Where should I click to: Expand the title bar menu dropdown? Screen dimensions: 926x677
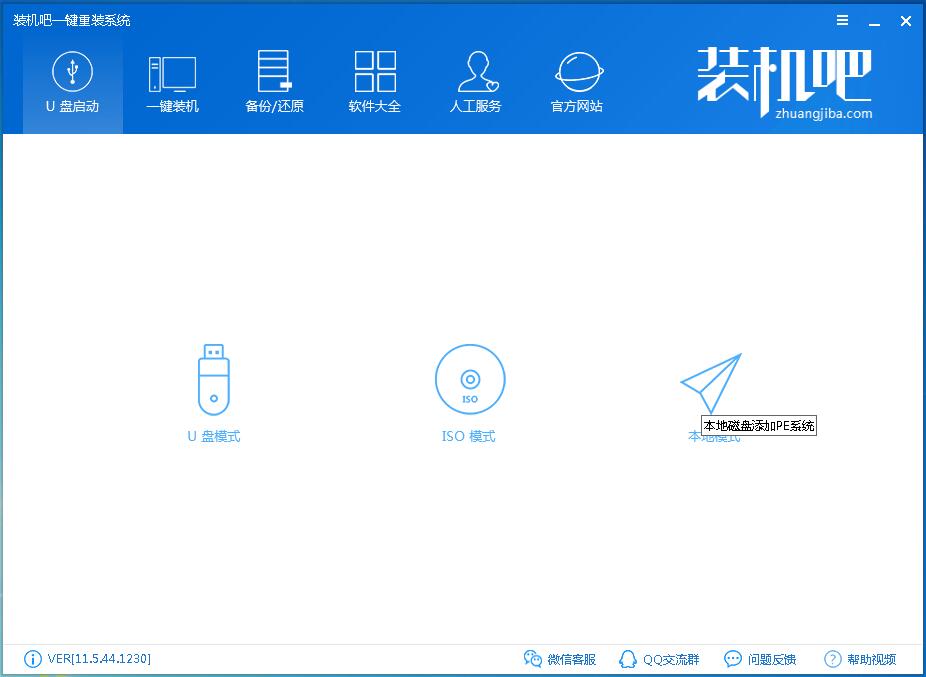(x=841, y=20)
